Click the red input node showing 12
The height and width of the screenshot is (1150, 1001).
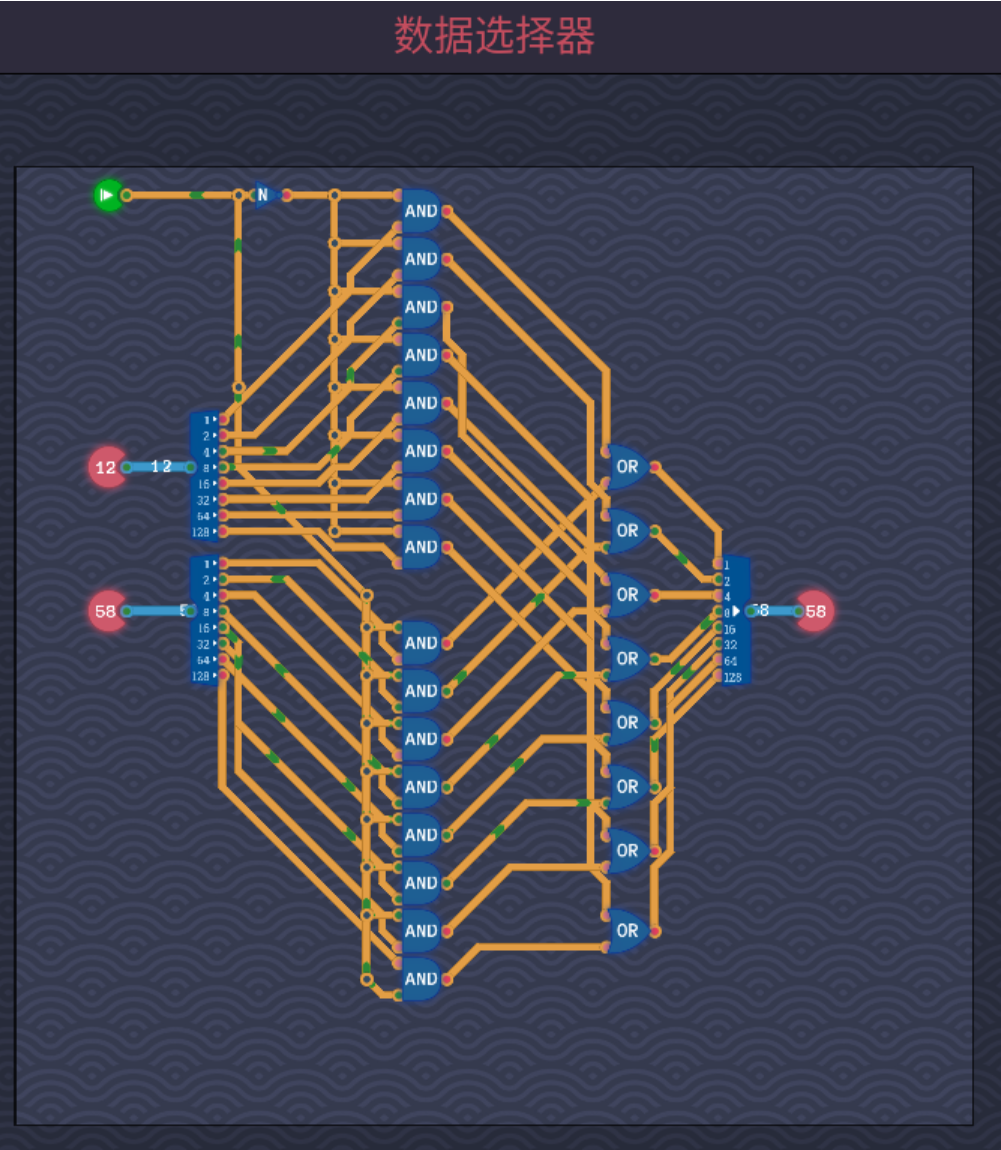[106, 467]
